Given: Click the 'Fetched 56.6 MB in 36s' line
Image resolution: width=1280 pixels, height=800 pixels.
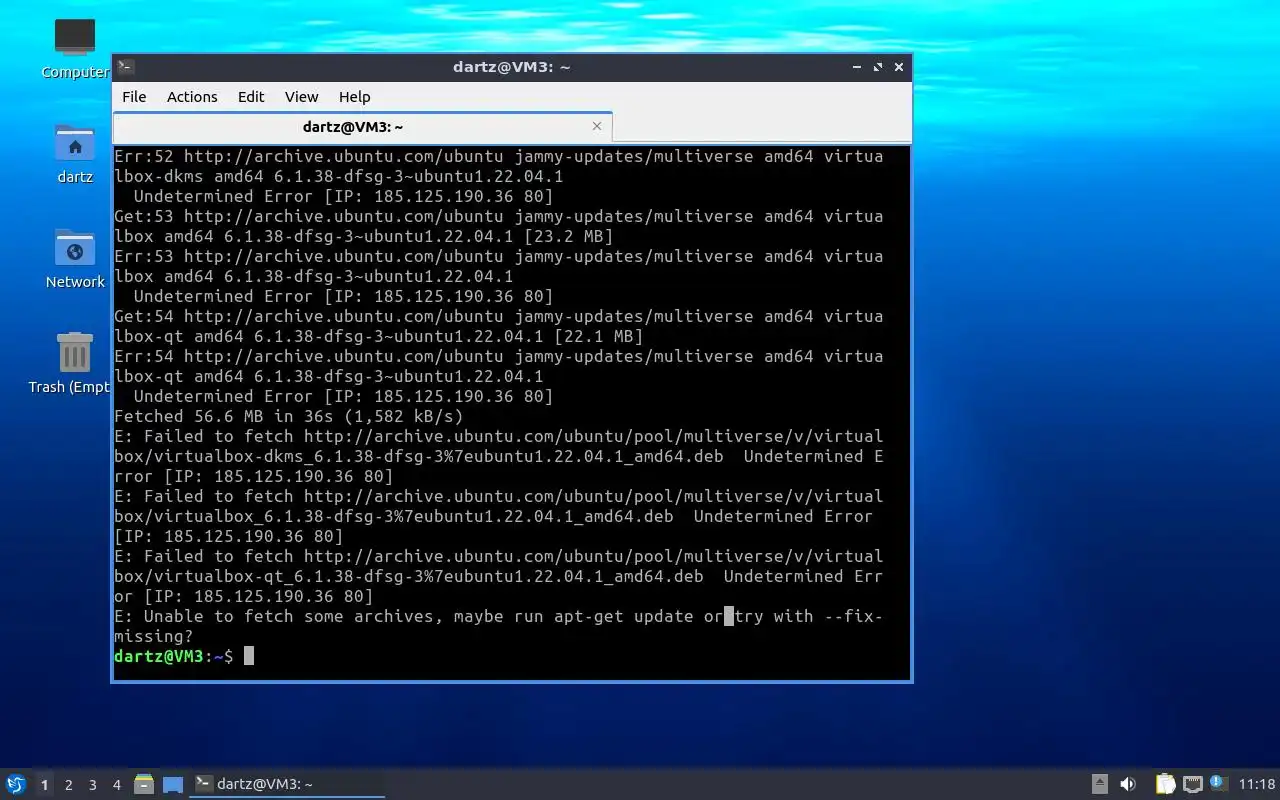Looking at the screenshot, I should pos(289,416).
